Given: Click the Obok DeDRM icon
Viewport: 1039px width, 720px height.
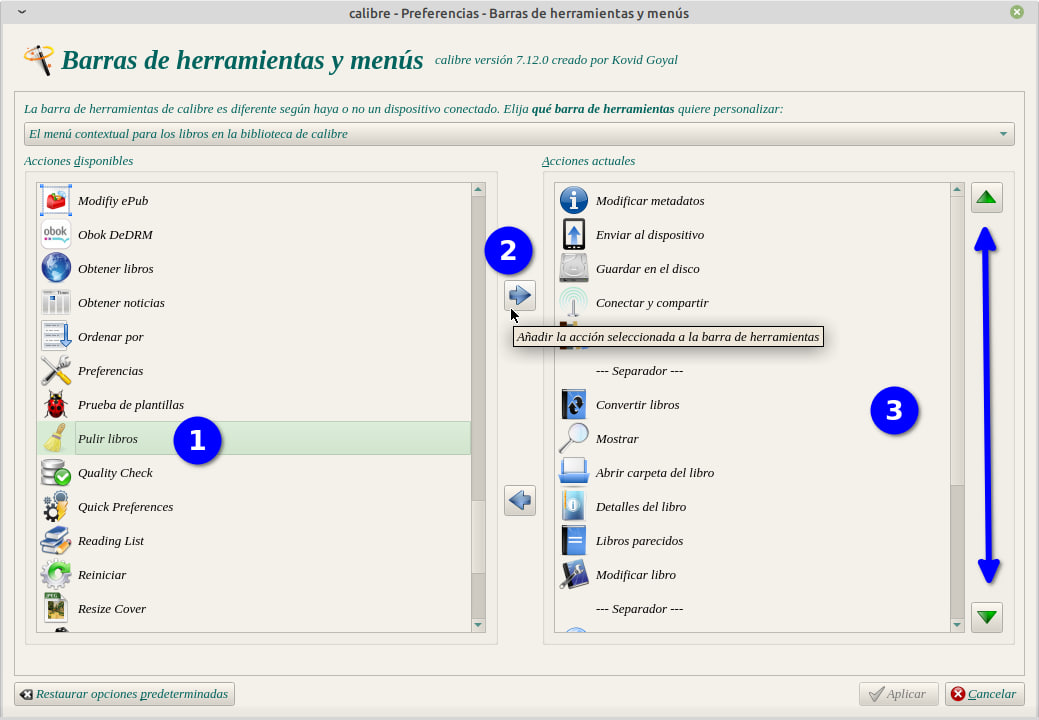Looking at the screenshot, I should [56, 234].
